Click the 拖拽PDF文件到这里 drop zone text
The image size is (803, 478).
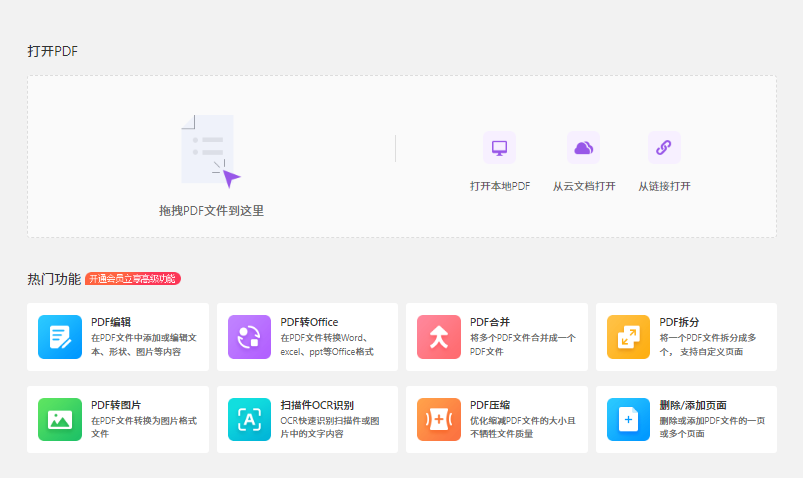point(211,211)
